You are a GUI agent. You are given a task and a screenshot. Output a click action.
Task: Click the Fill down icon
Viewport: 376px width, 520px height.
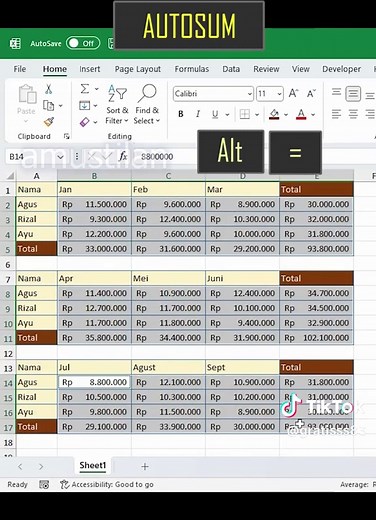(x=84, y=106)
